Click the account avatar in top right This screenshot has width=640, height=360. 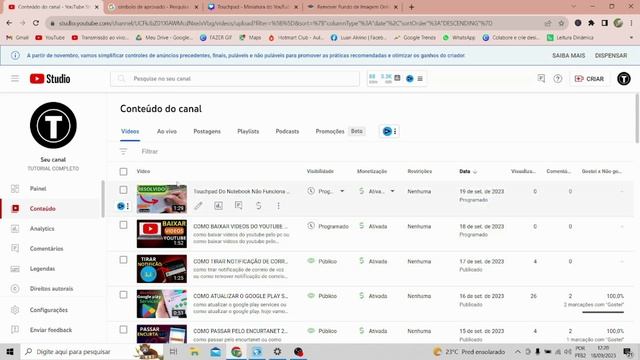point(624,78)
